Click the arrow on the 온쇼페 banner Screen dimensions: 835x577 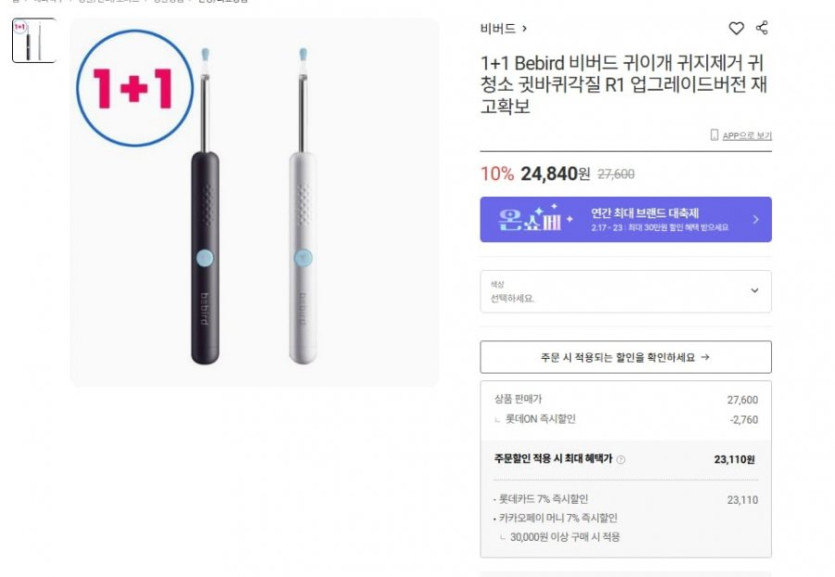tap(756, 219)
